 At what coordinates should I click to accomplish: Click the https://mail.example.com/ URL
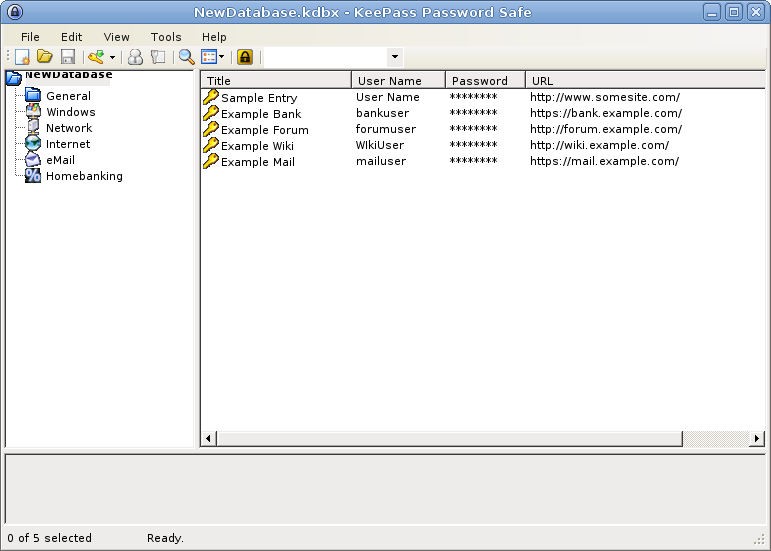[604, 161]
